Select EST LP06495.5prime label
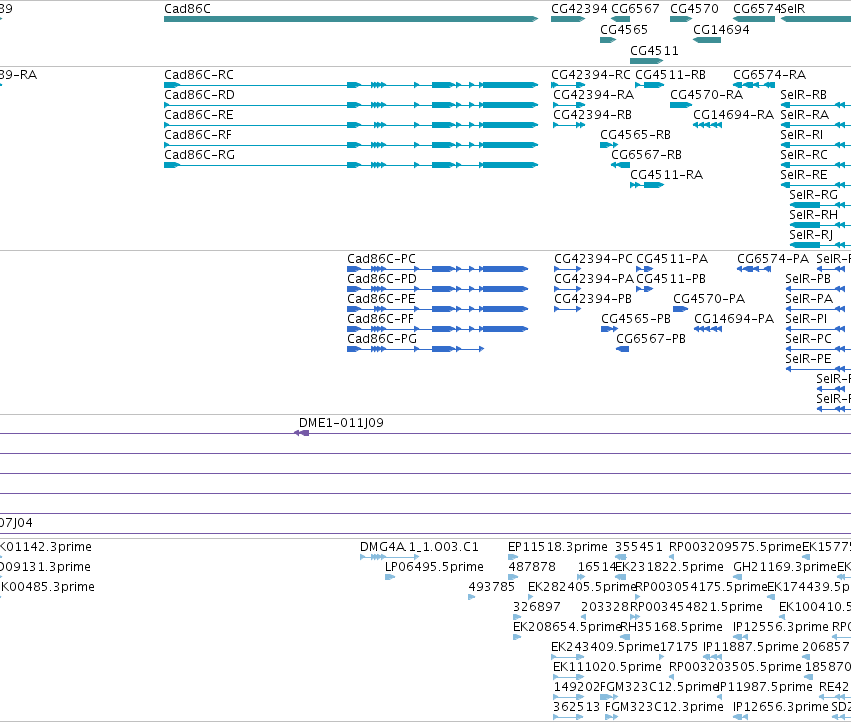The height and width of the screenshot is (722, 851). 434,567
